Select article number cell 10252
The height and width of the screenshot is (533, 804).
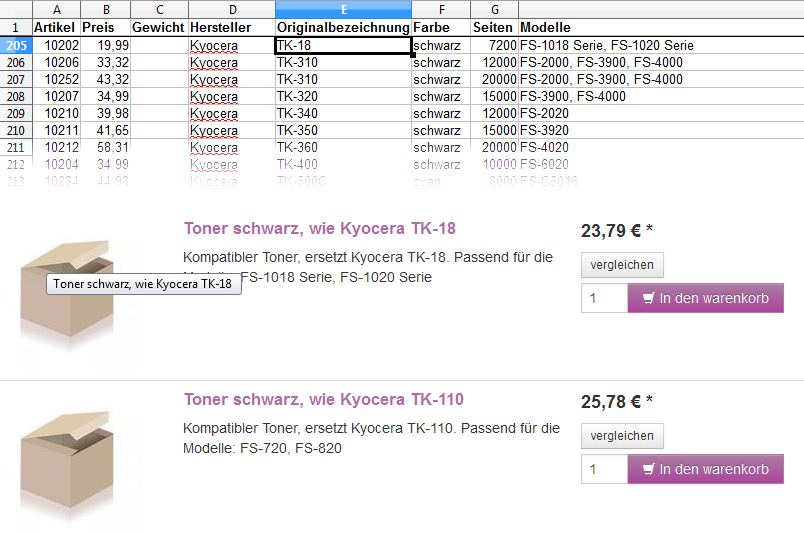(x=56, y=80)
